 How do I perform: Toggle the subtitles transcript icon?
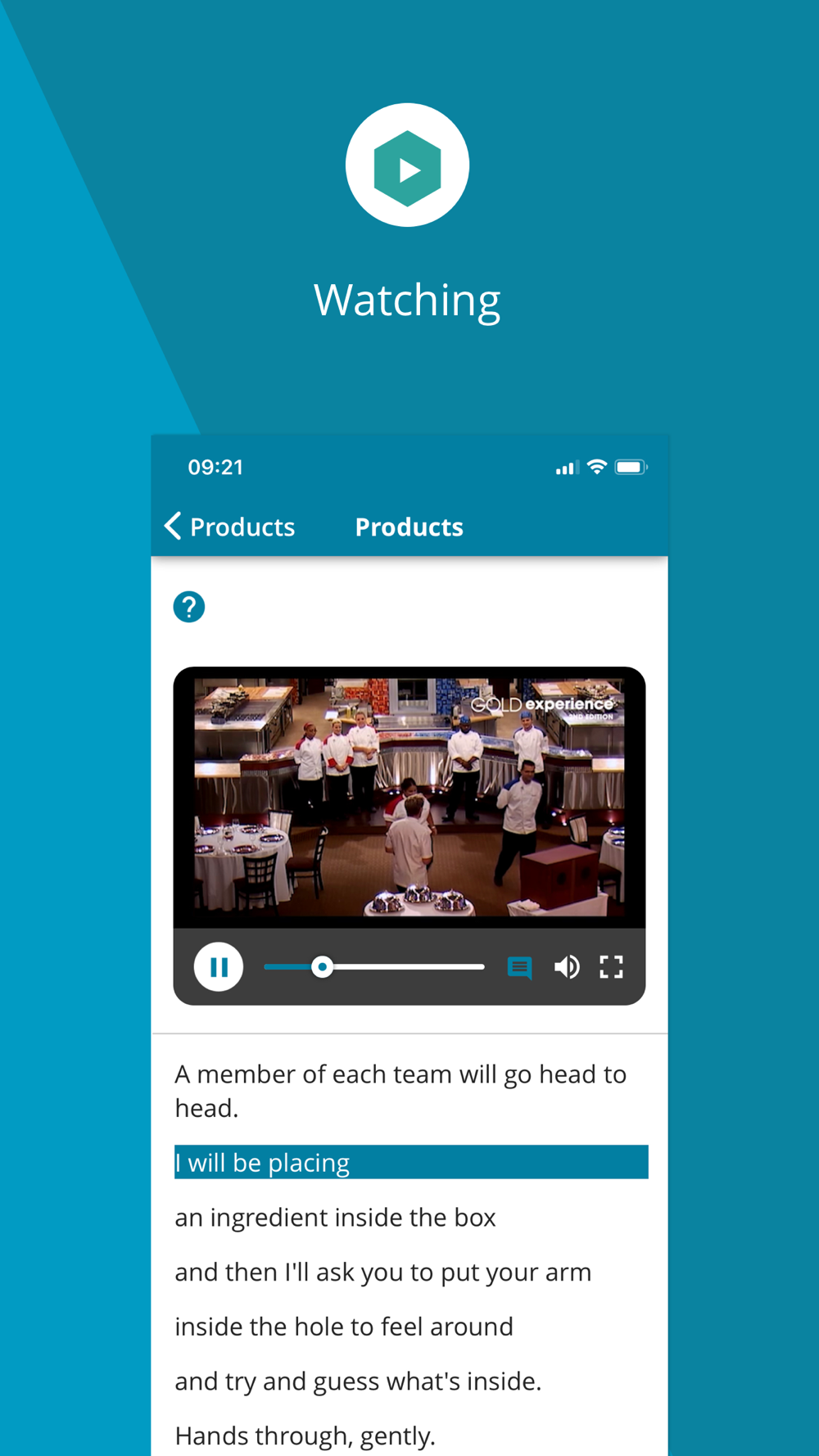pyautogui.click(x=519, y=967)
